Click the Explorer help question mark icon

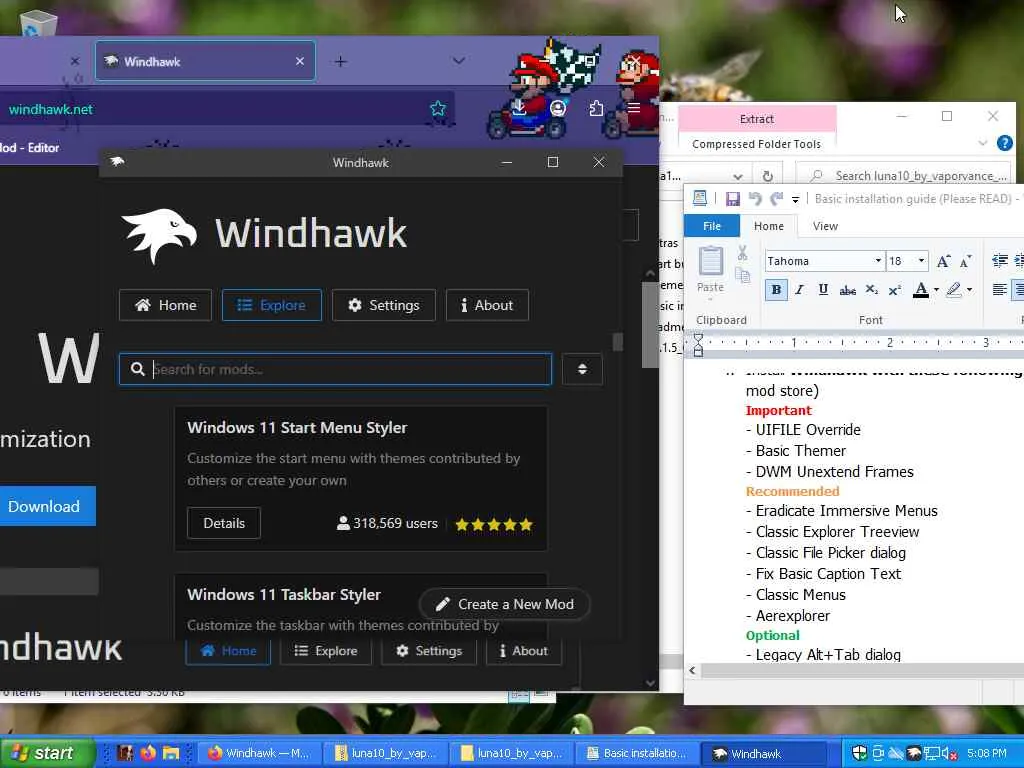coord(1005,142)
